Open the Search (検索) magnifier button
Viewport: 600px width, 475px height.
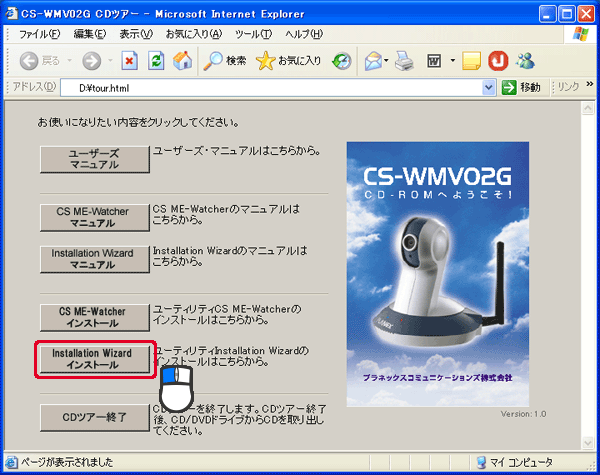coord(225,60)
